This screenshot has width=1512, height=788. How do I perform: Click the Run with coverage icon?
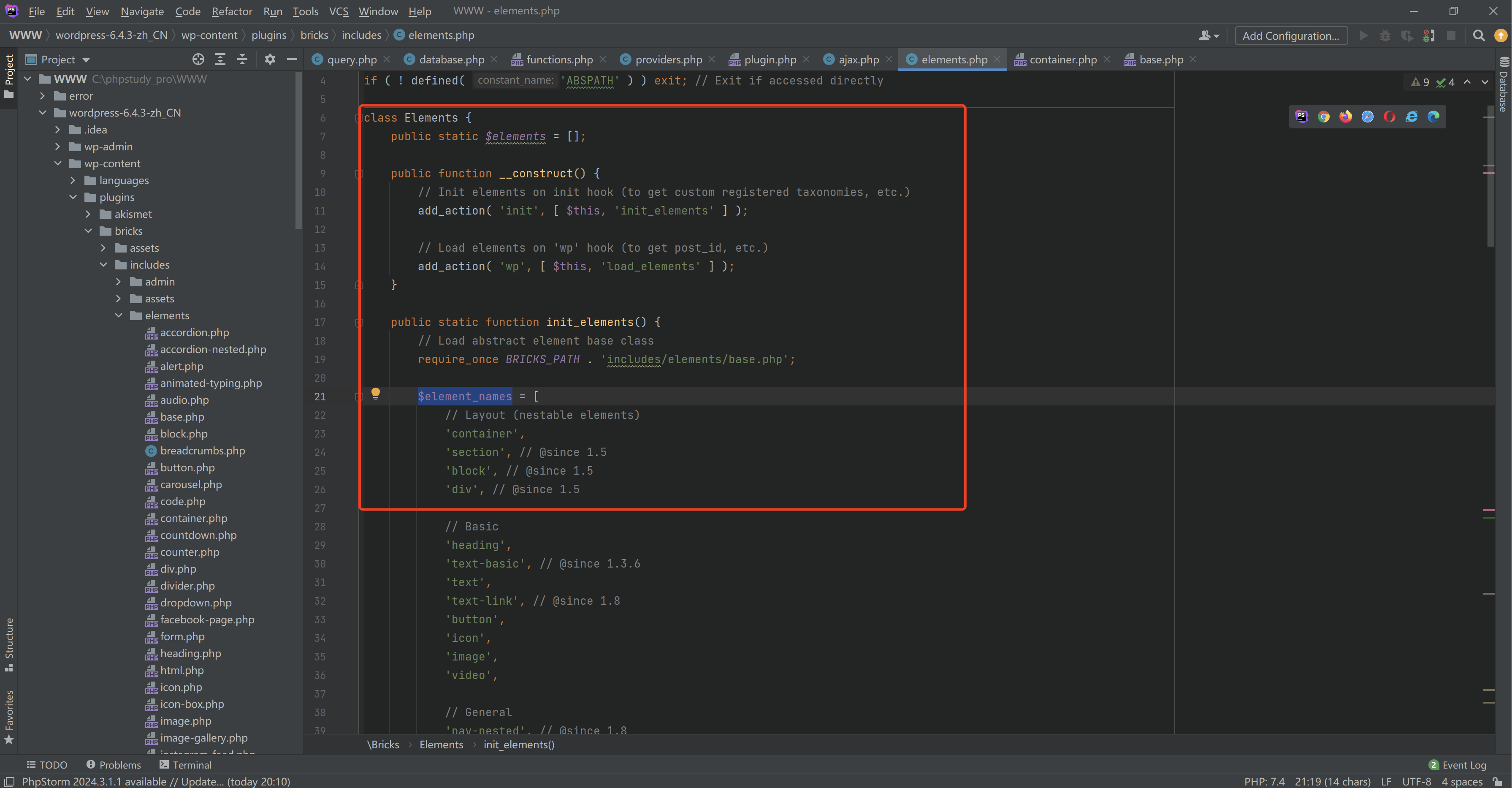pos(1407,36)
